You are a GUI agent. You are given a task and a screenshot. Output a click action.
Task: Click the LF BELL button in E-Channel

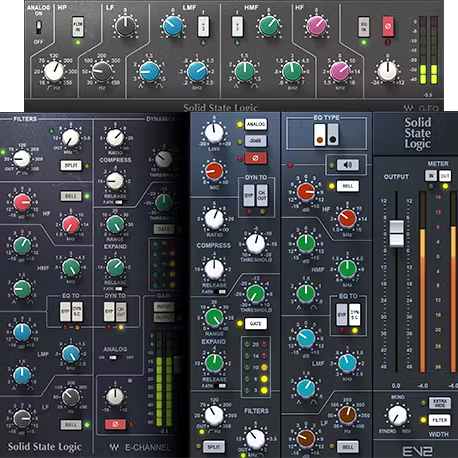point(71,425)
